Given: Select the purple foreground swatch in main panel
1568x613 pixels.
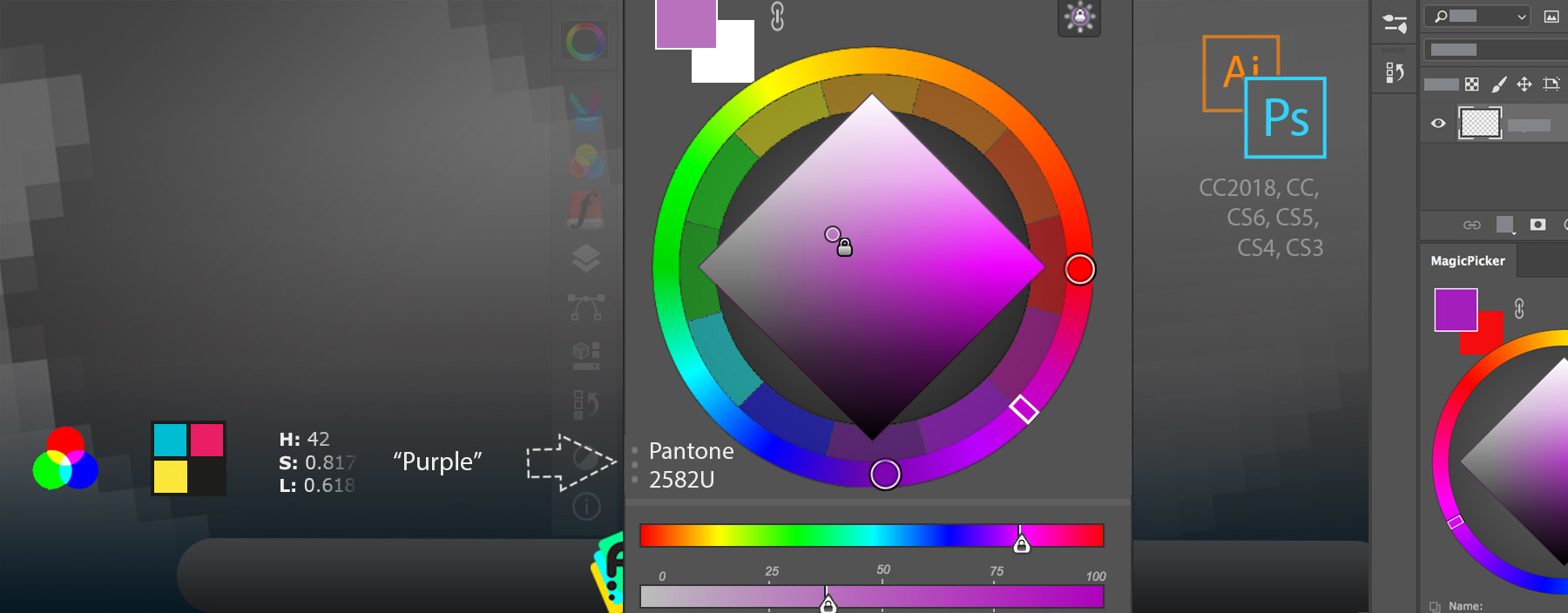Looking at the screenshot, I should pyautogui.click(x=686, y=24).
